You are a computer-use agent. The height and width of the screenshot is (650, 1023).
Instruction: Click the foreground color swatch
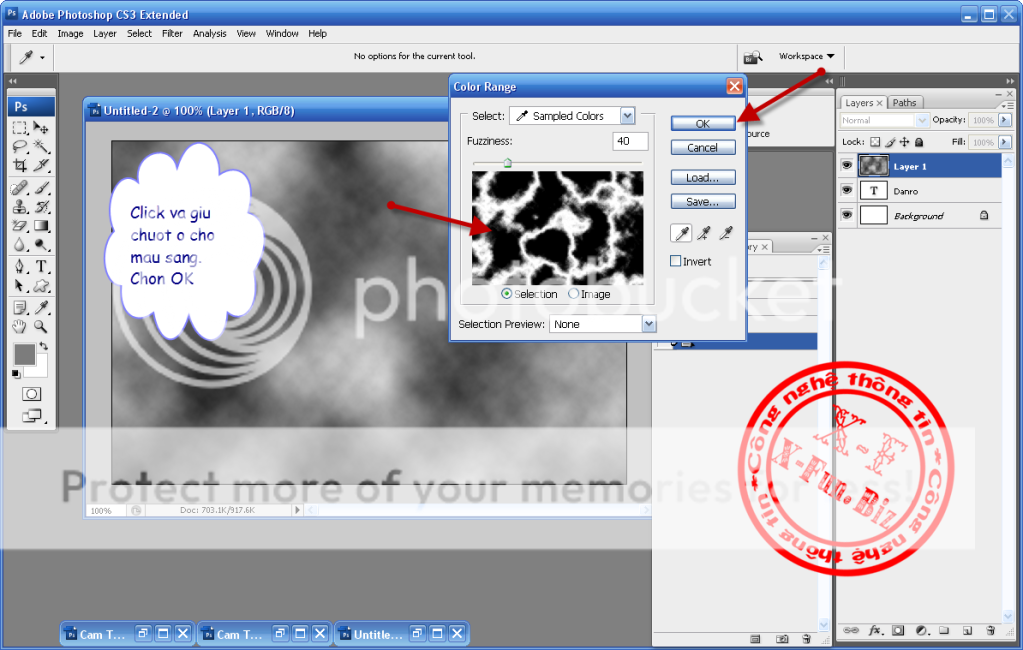[25, 354]
